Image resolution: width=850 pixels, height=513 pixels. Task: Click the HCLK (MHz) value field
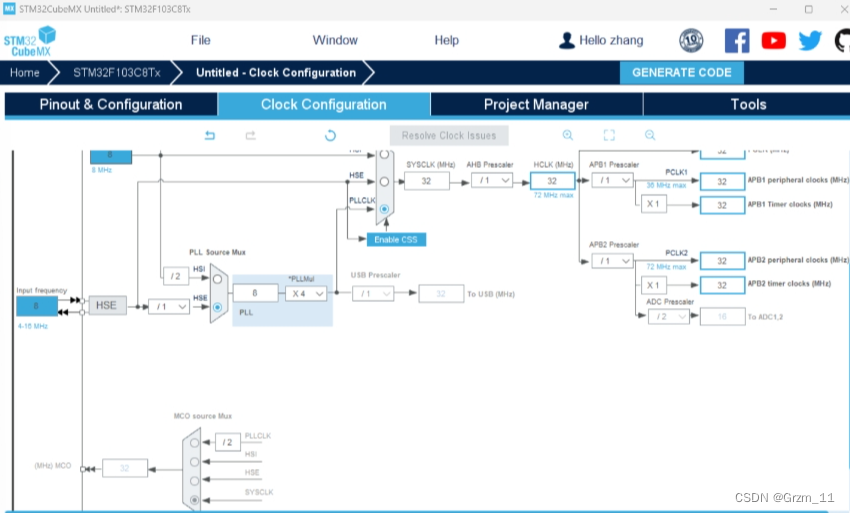point(552,181)
